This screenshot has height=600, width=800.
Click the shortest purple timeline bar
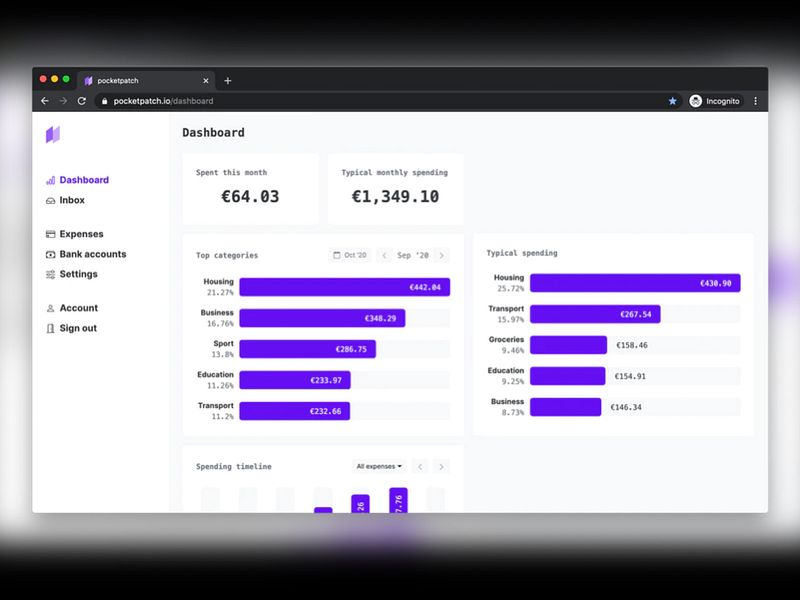pyautogui.click(x=323, y=510)
